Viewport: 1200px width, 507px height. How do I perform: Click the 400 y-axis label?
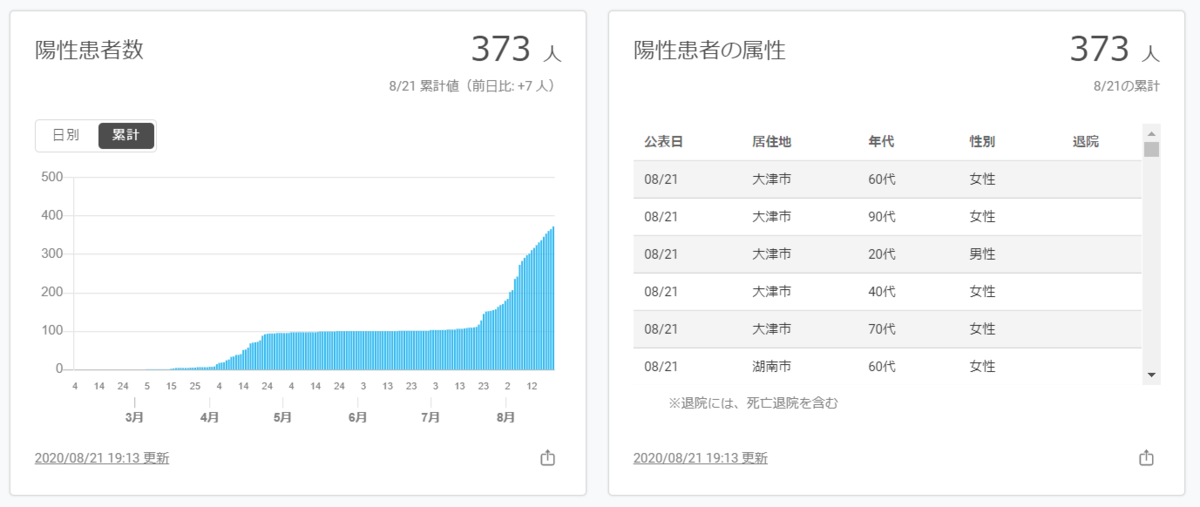click(52, 216)
